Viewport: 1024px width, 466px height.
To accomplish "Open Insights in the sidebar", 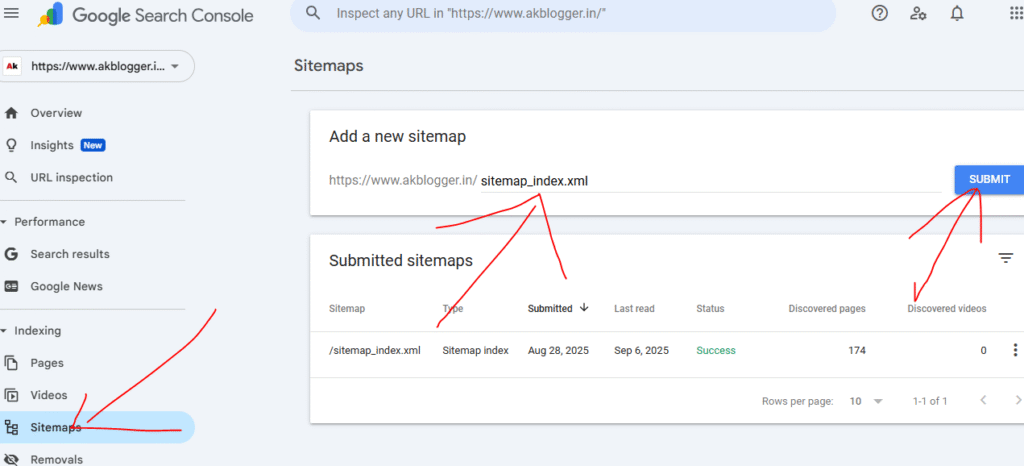I will coord(52,145).
